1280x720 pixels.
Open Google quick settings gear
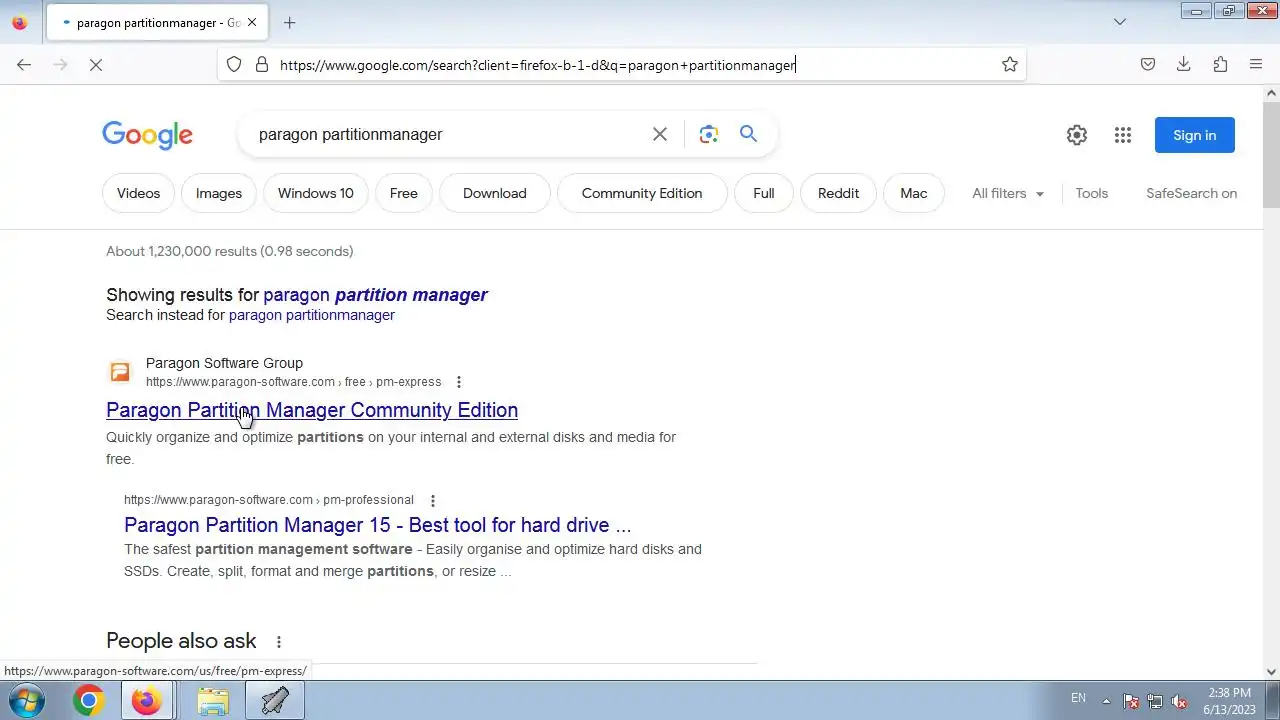click(1077, 135)
